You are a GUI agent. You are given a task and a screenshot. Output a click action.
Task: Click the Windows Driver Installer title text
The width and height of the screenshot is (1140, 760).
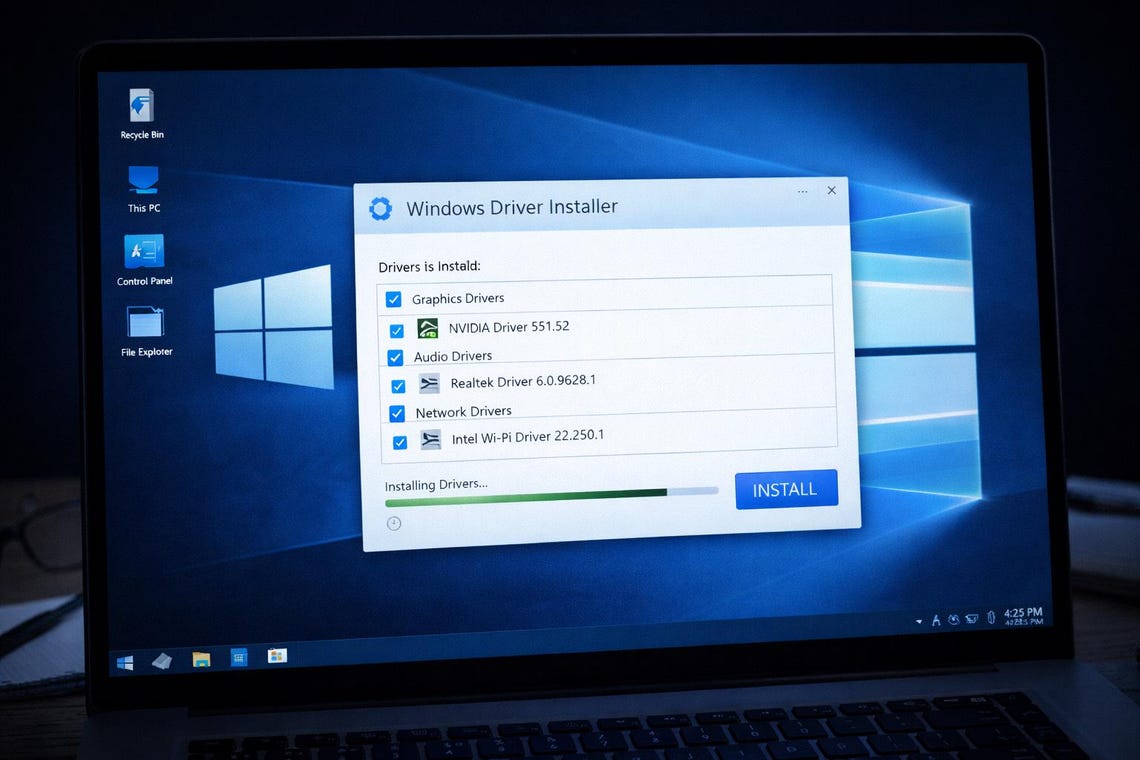(x=512, y=207)
